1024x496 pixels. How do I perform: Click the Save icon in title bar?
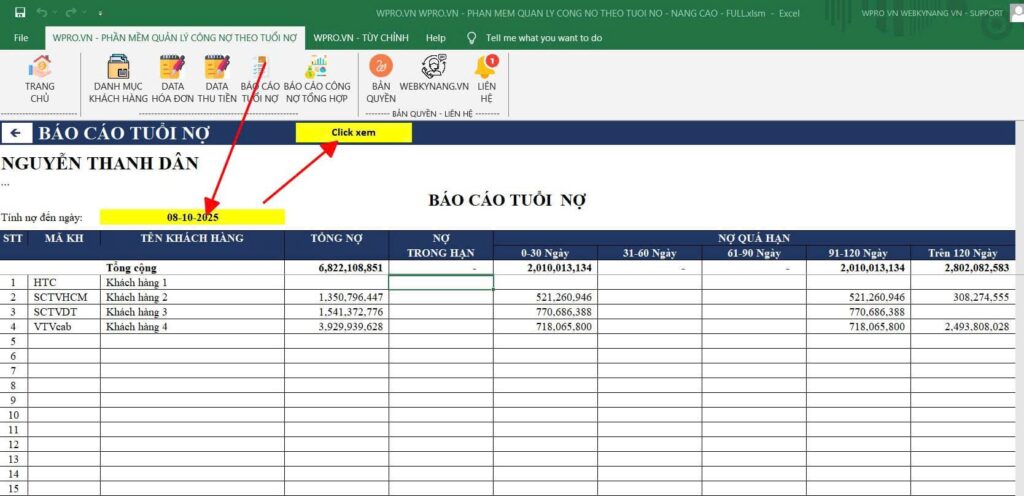[20, 13]
